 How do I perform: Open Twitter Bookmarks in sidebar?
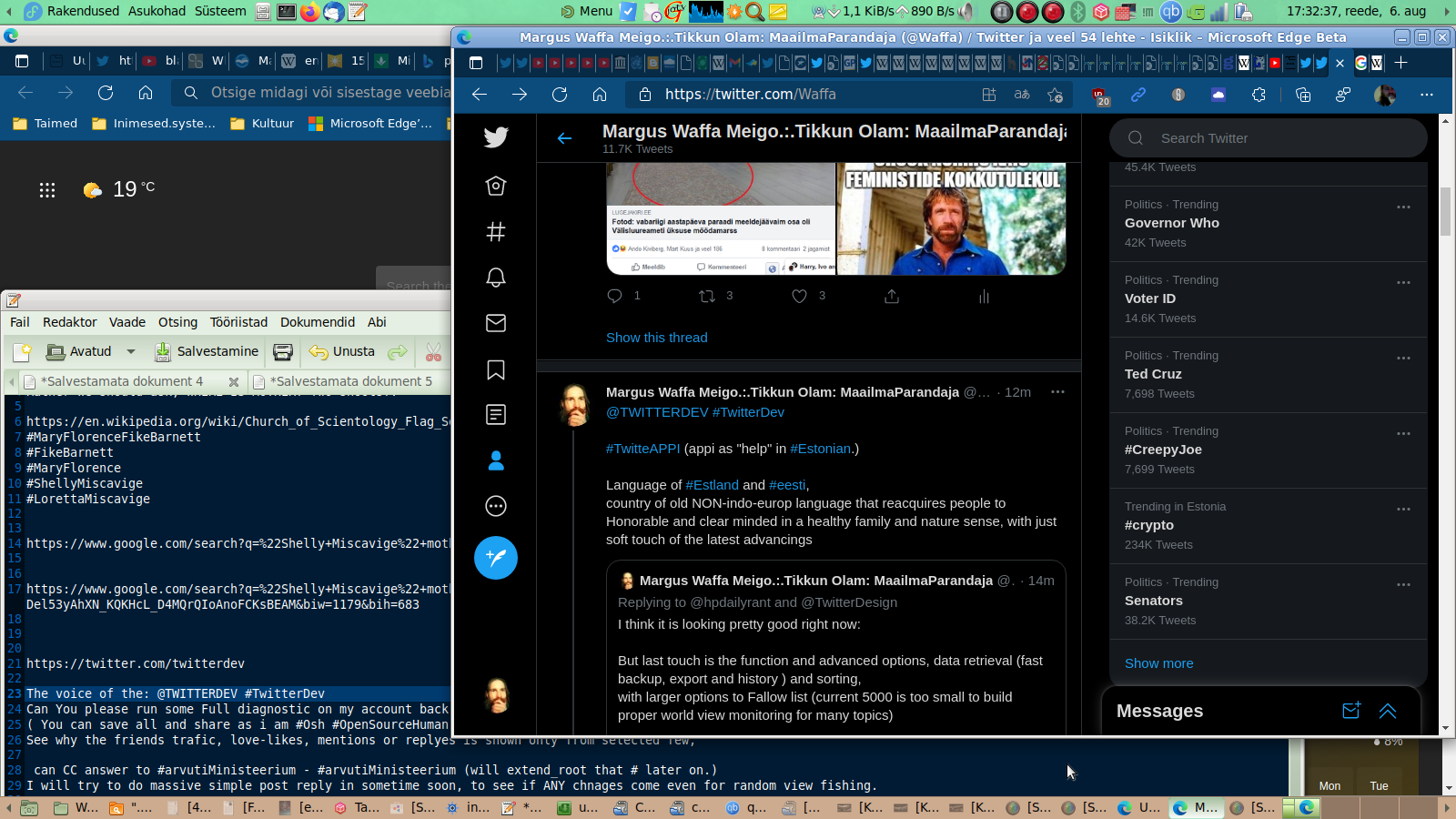[x=496, y=369]
